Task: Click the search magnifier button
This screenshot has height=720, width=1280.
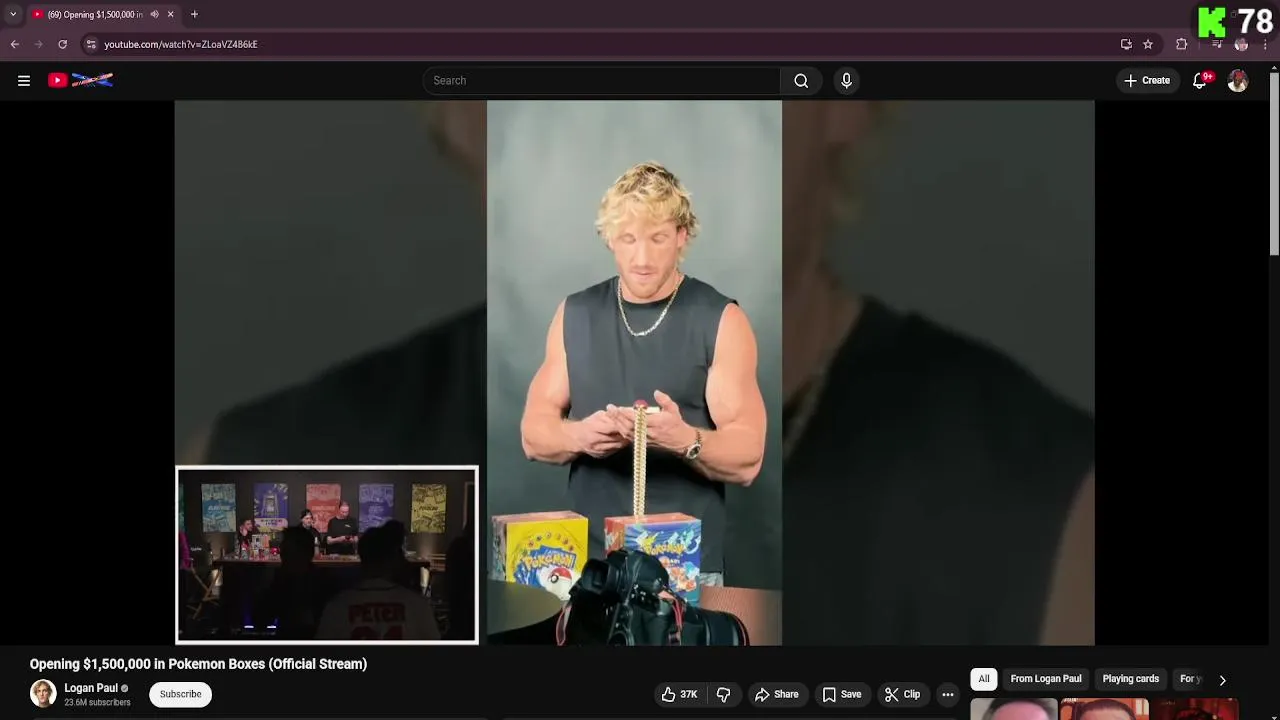Action: coord(801,81)
